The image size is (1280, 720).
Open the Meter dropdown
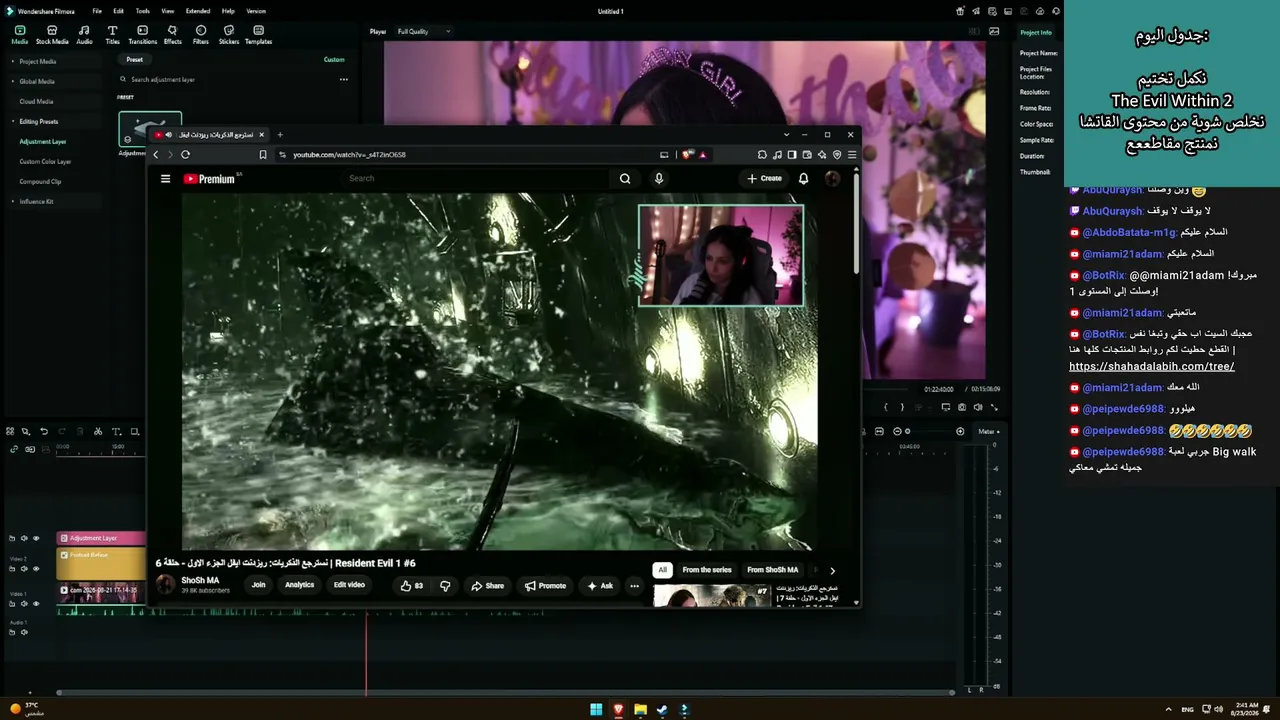pyautogui.click(x=989, y=431)
